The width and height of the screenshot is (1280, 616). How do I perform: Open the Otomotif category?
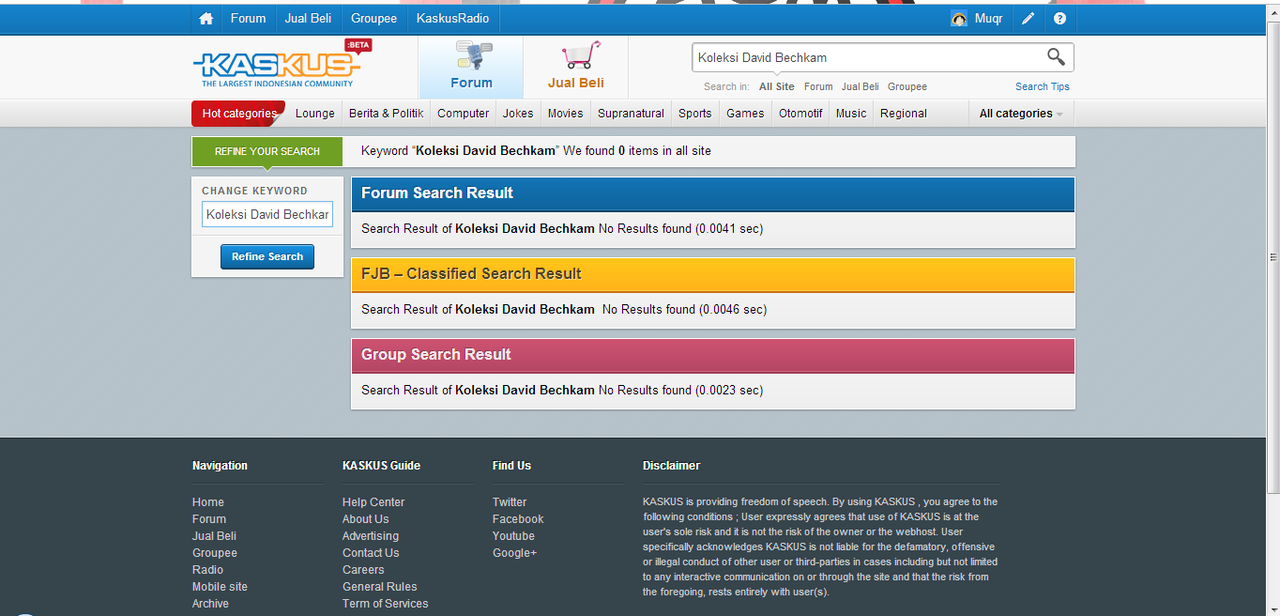[801, 114]
